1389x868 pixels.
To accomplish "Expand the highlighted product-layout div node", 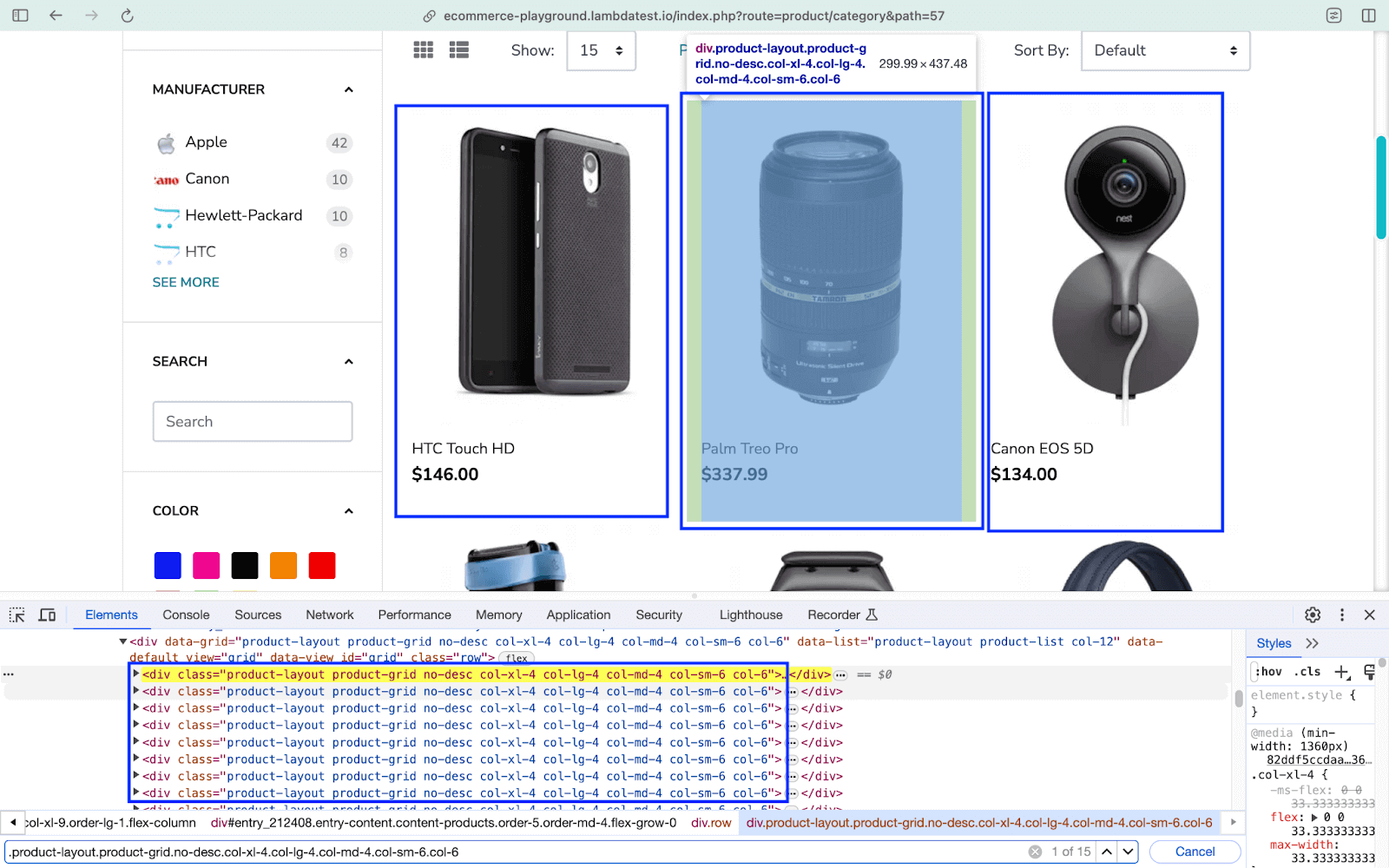I will point(135,674).
